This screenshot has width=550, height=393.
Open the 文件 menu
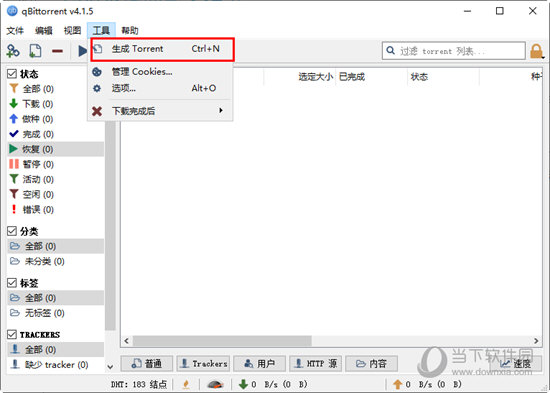pos(15,31)
